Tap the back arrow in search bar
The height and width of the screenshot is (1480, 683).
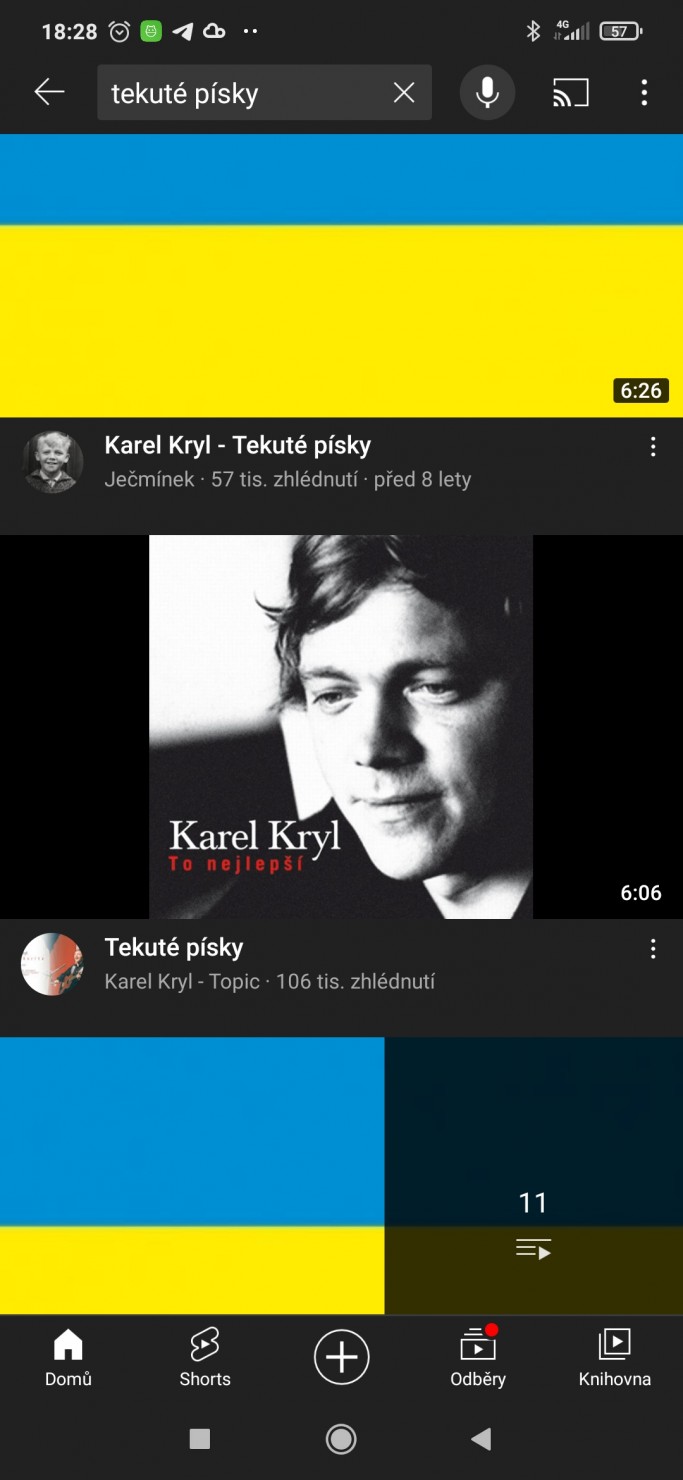(x=49, y=93)
